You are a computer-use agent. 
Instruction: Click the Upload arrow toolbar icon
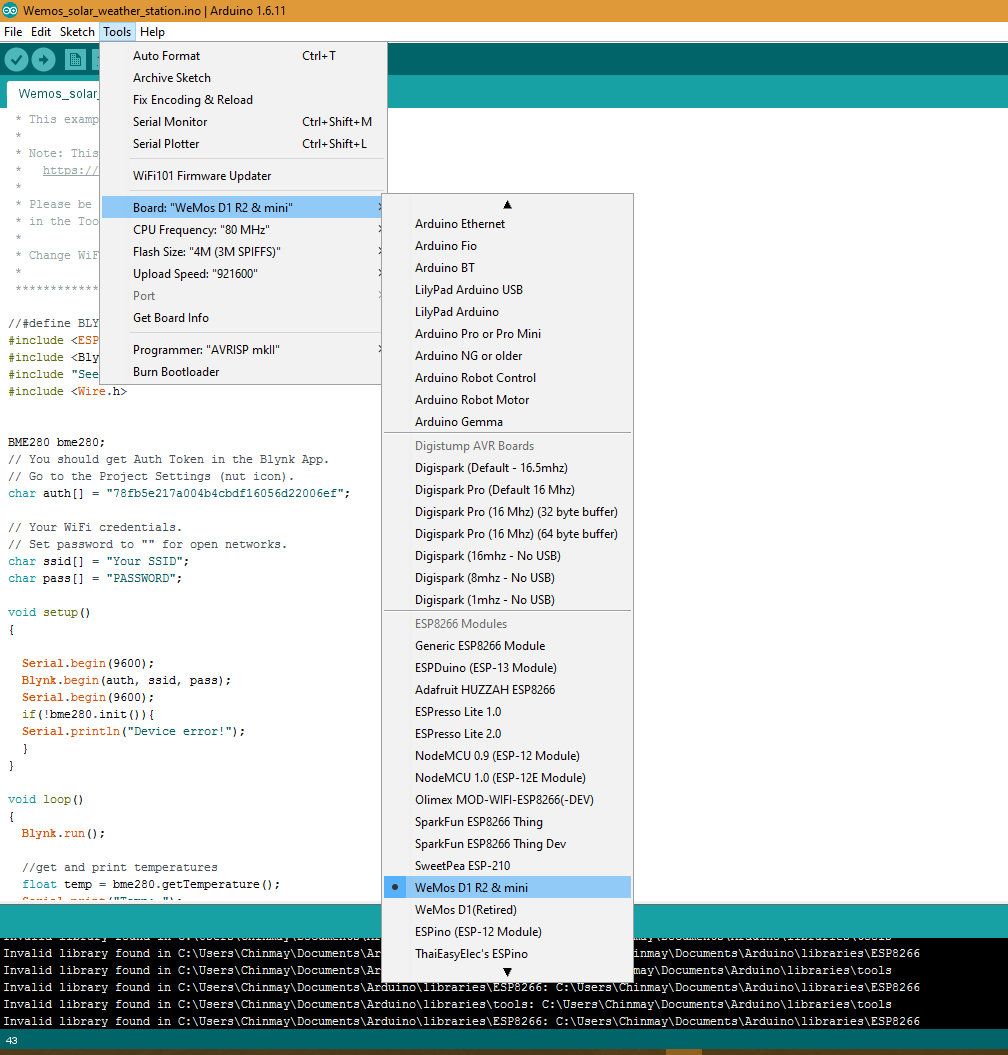44,60
